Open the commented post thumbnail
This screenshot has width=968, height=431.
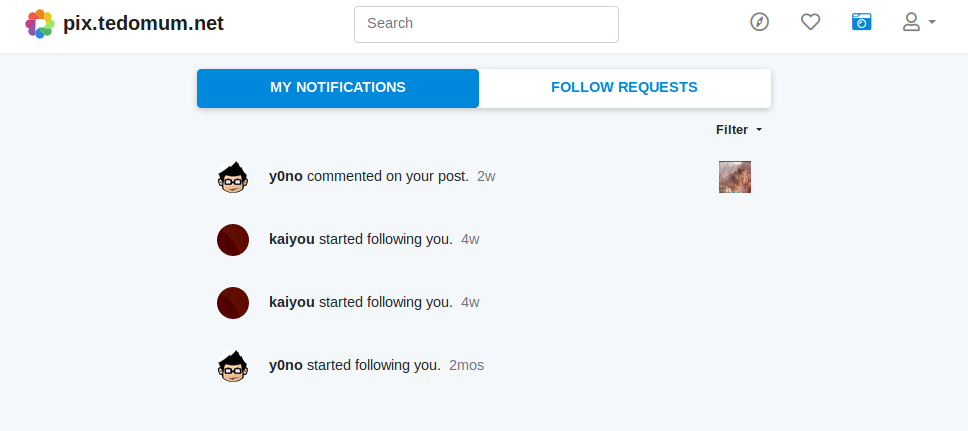coord(735,177)
